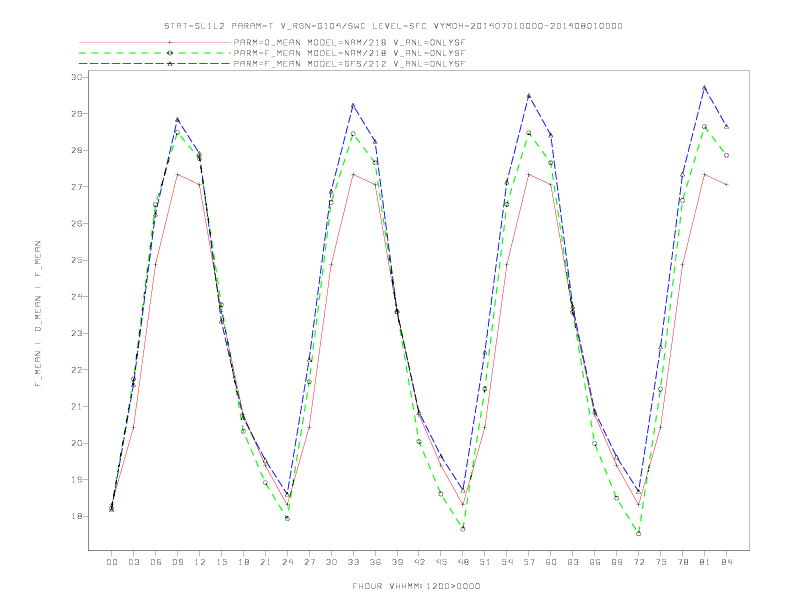Click blue GFS triangle marker at hour 81 peak
Viewport: 792px width, 612px height.
704,87
